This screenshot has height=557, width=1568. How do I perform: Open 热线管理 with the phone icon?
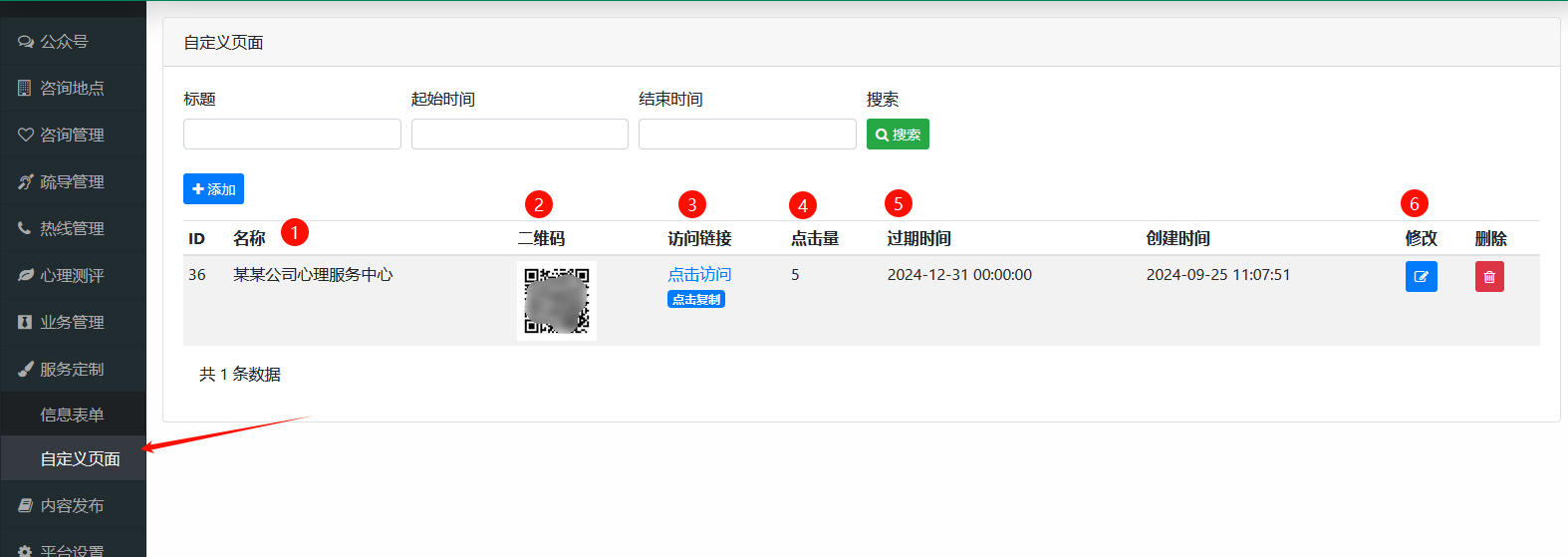pyautogui.click(x=73, y=229)
